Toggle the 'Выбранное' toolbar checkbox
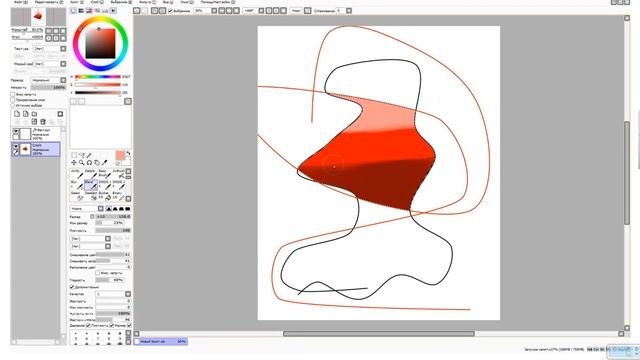 pos(171,11)
